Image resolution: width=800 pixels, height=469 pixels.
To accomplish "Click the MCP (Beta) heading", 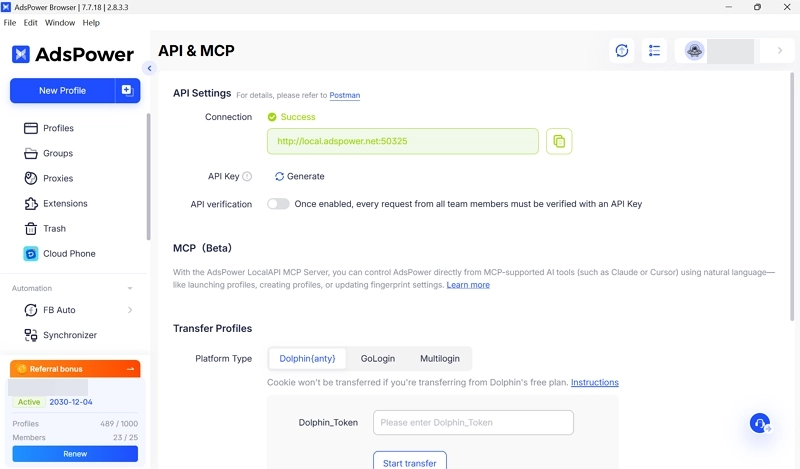I will tap(202, 248).
